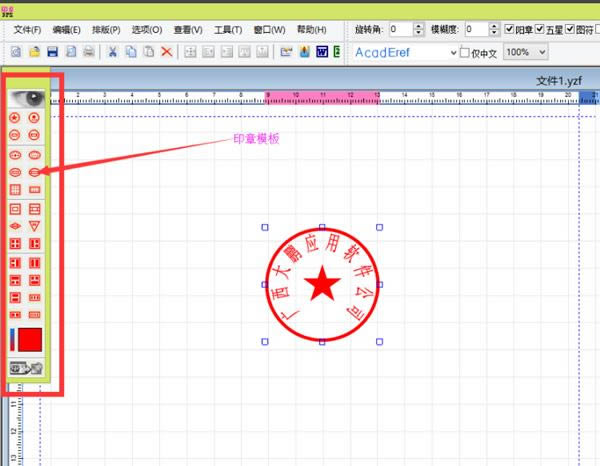Click the 文件1.yzf document title
Screen dimensions: 600x466
(x=559, y=81)
